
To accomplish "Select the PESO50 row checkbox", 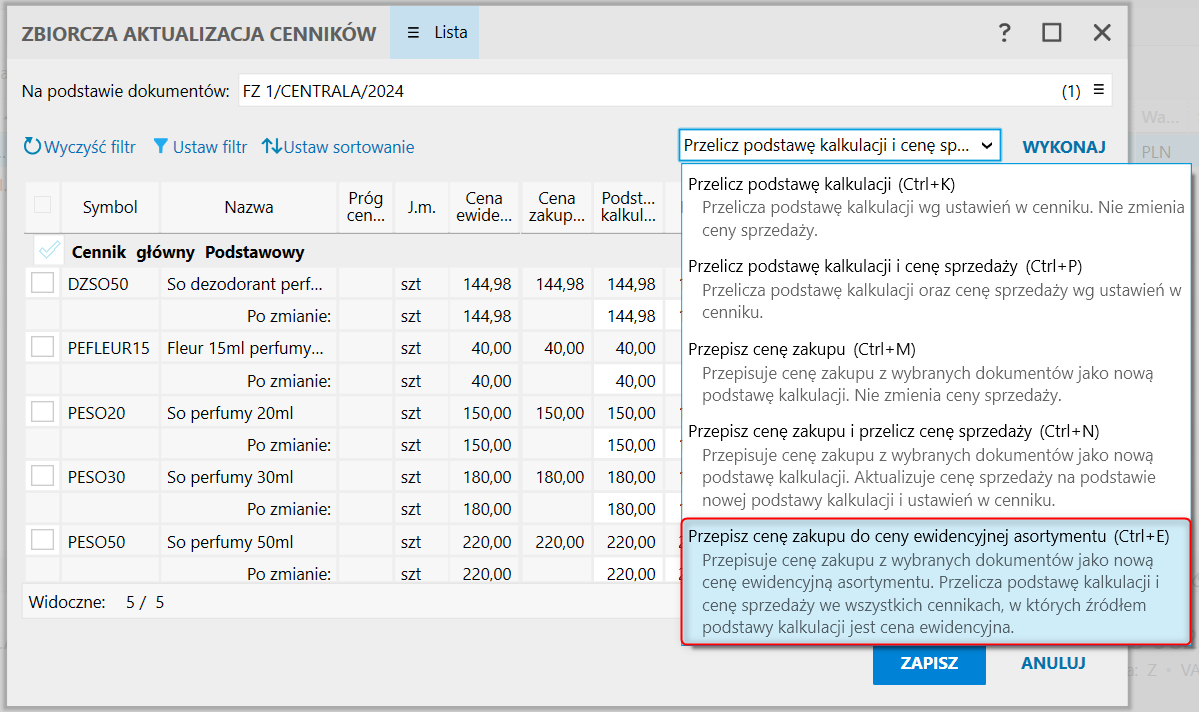I will point(42,541).
